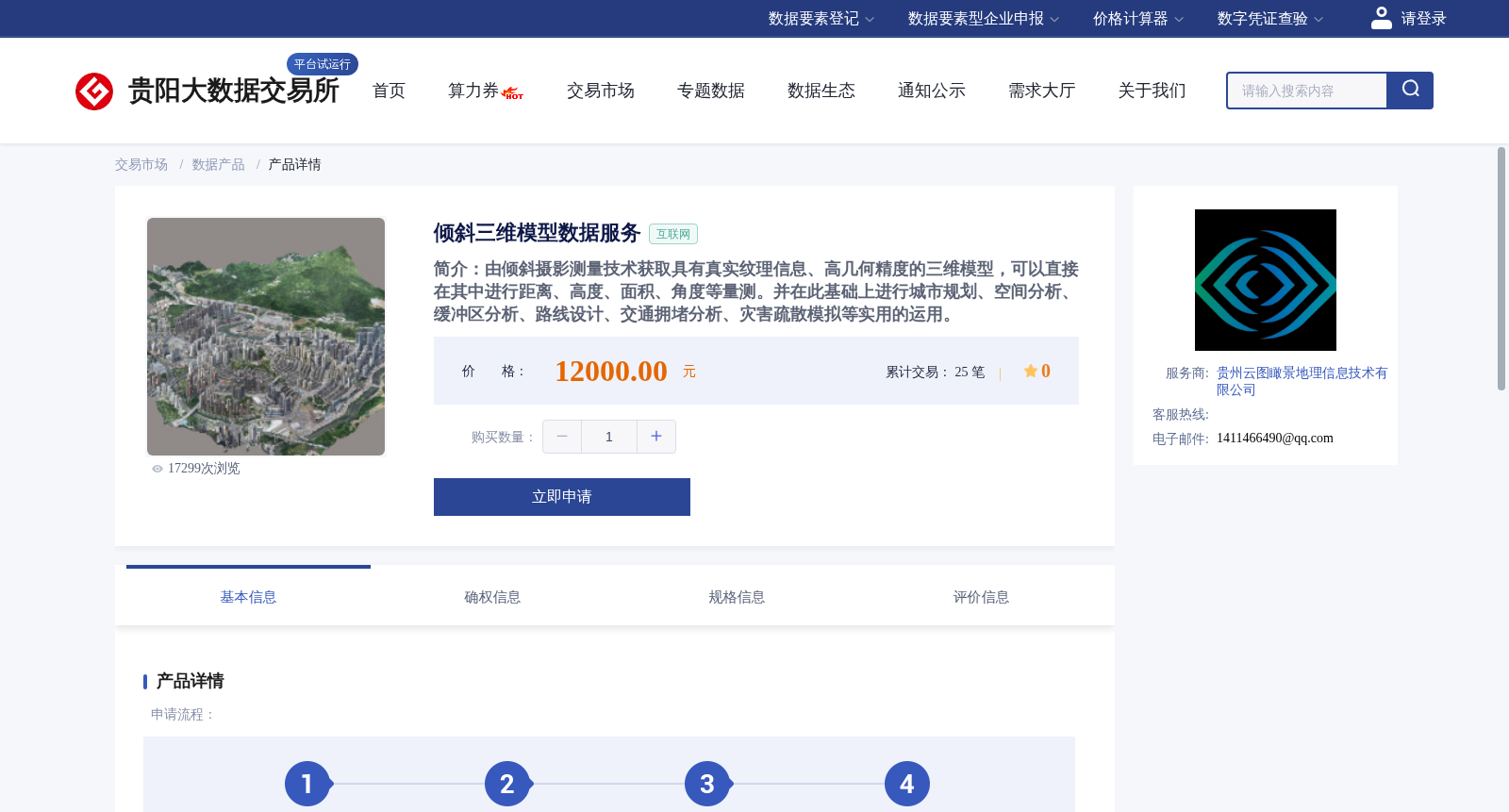Open the 3D model product thumbnail
The width and height of the screenshot is (1509, 812).
click(266, 337)
